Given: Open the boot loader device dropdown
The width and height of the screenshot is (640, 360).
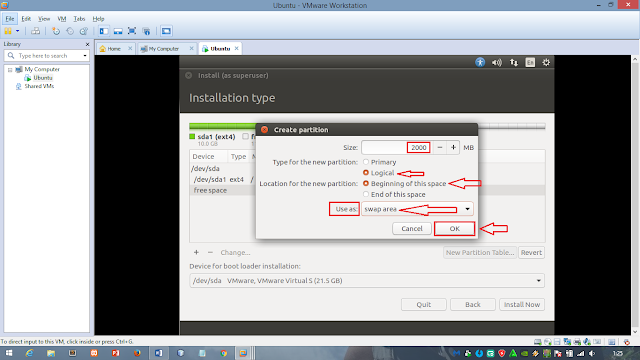Looking at the screenshot, I should point(367,280).
